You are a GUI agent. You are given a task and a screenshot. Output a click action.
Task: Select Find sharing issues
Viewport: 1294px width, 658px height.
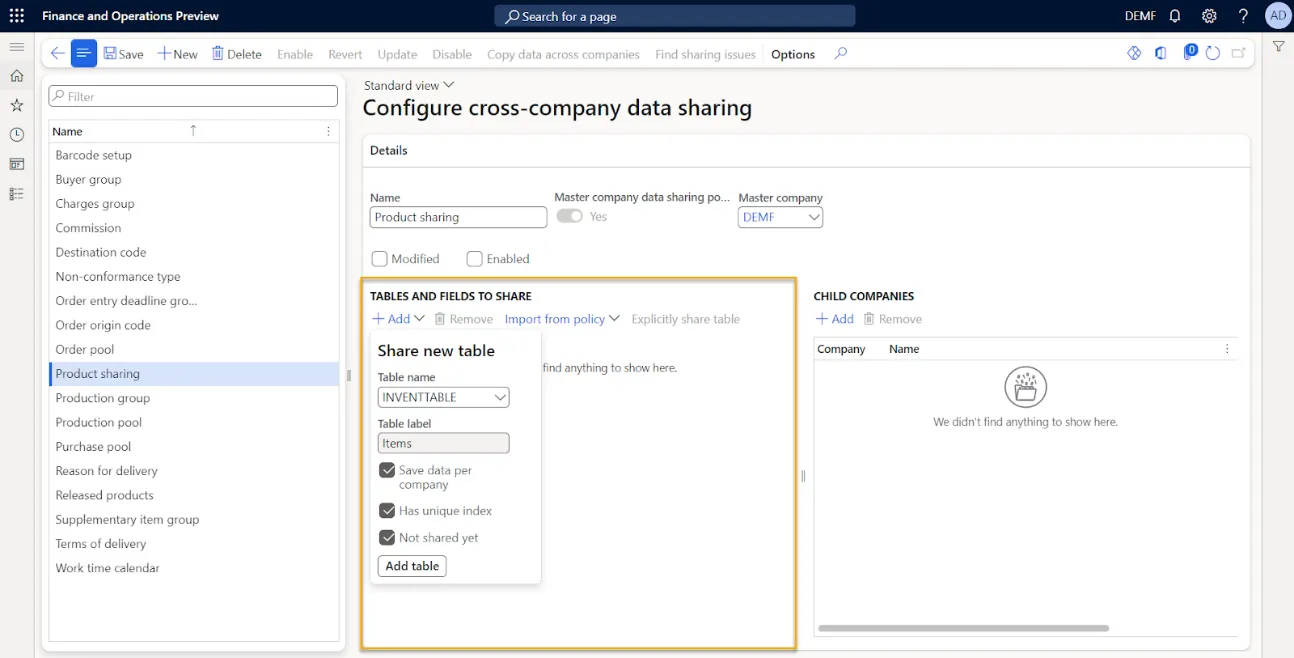pos(705,54)
